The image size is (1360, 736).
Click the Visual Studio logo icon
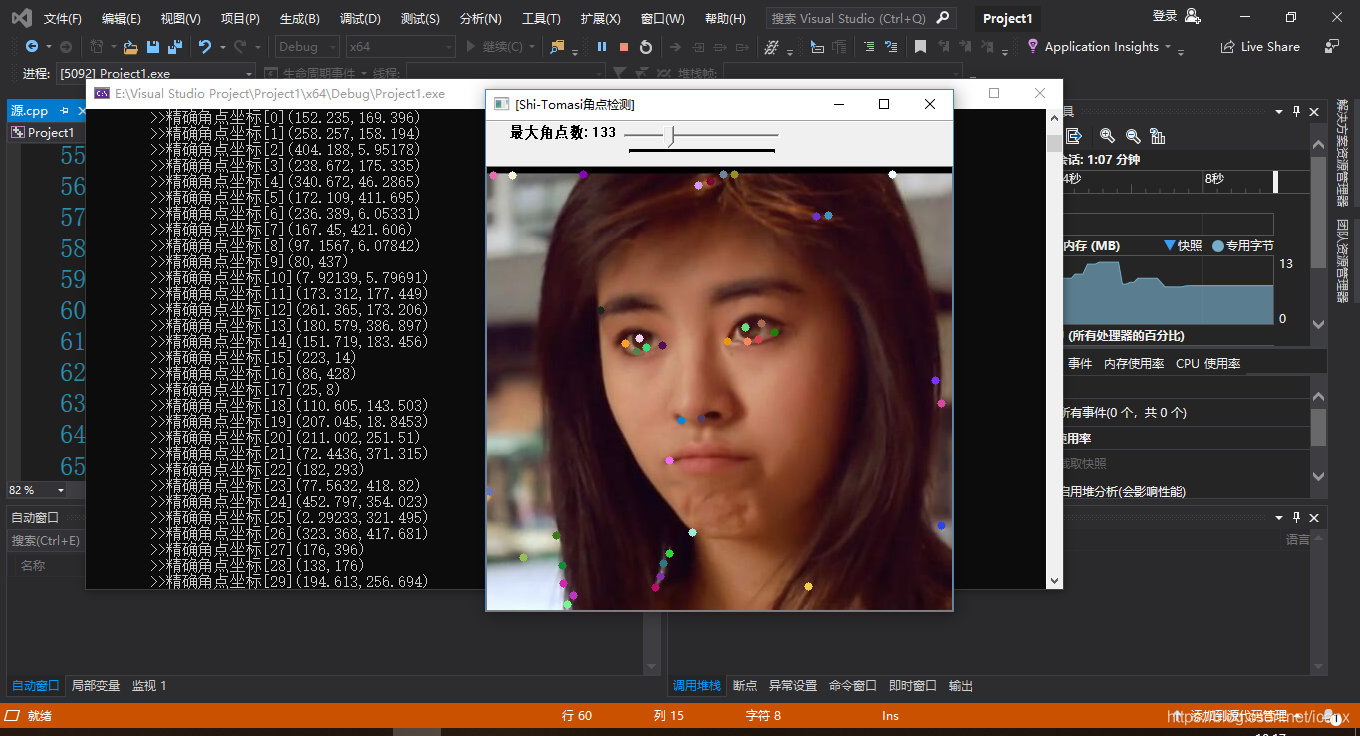pyautogui.click(x=21, y=17)
